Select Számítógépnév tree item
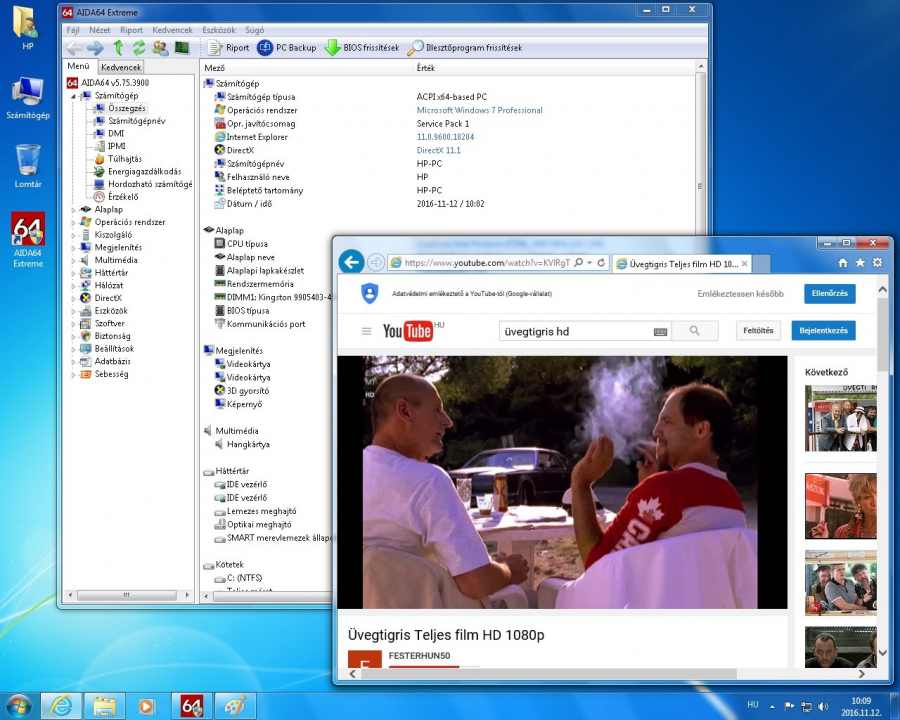 137,121
